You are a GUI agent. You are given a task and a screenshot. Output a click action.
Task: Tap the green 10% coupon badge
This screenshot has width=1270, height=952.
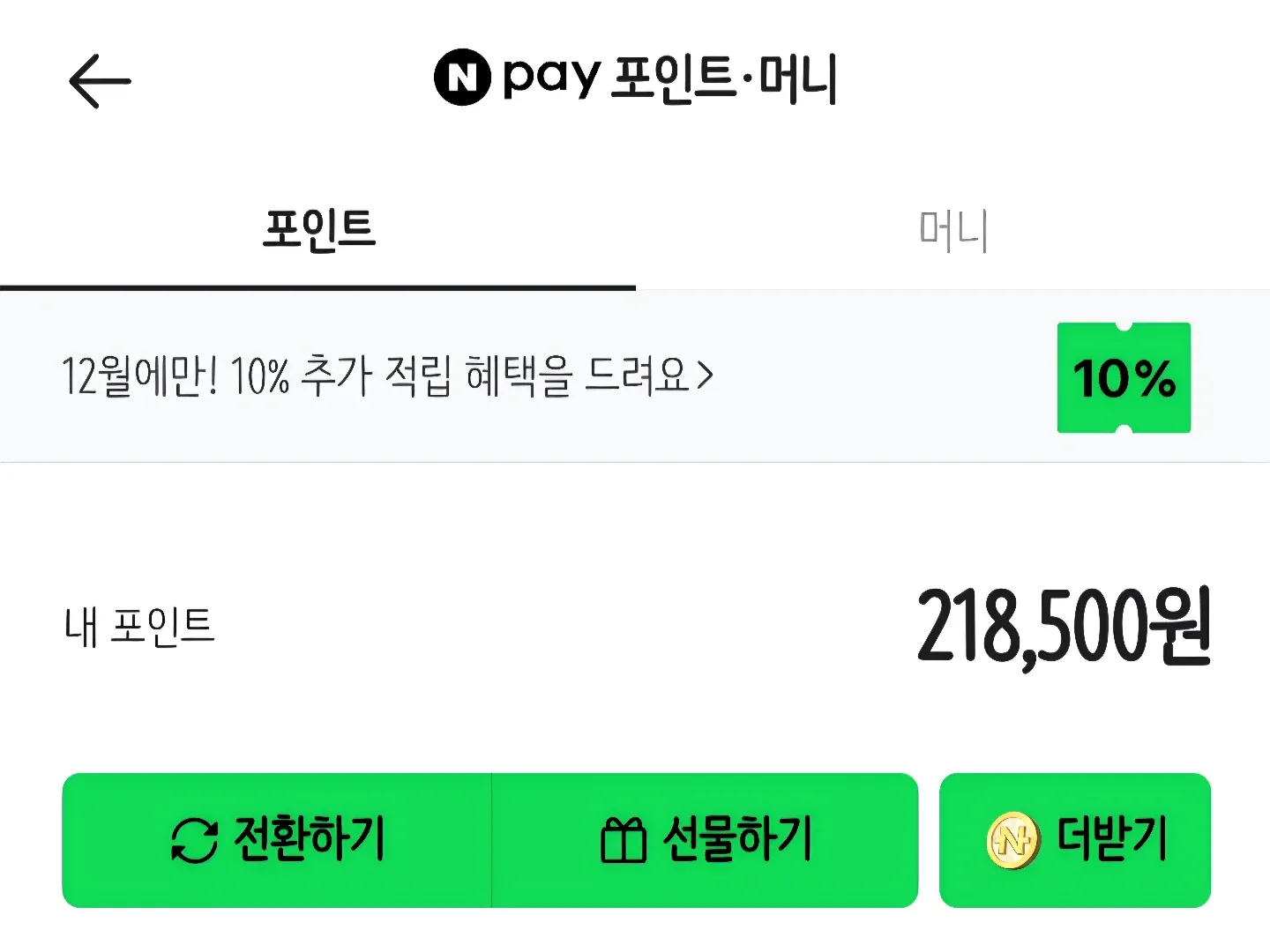click(1124, 378)
